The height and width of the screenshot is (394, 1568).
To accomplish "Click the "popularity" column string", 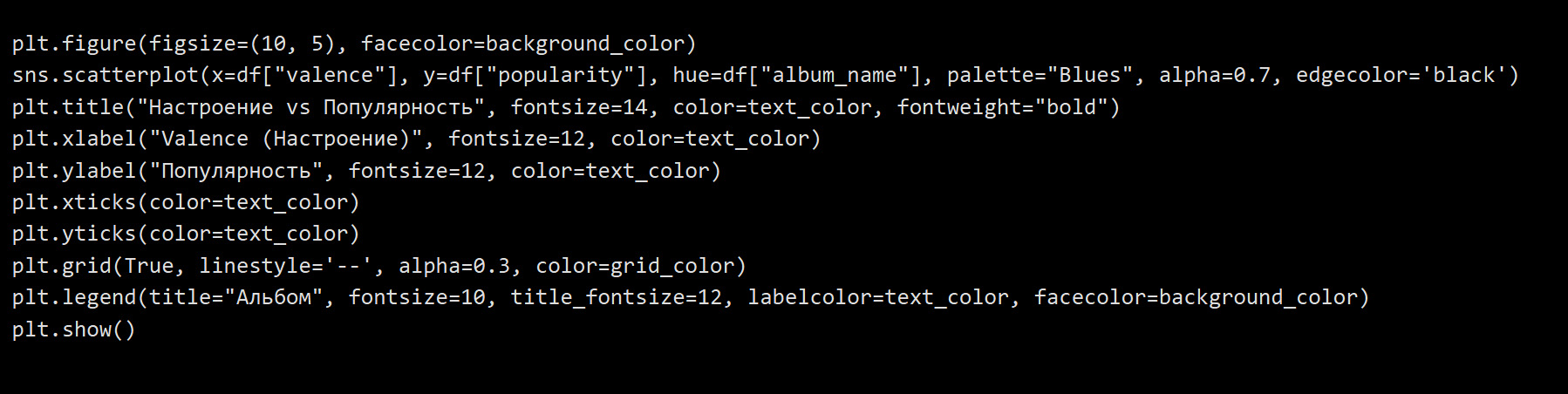I will point(554,75).
